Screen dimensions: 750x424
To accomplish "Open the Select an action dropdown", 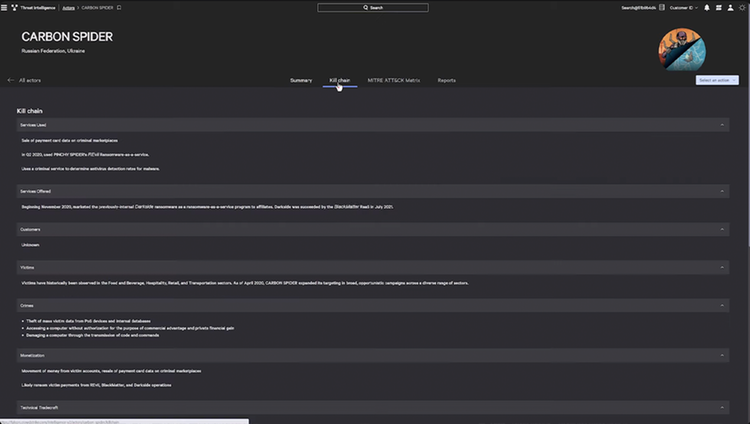I will coord(717,80).
